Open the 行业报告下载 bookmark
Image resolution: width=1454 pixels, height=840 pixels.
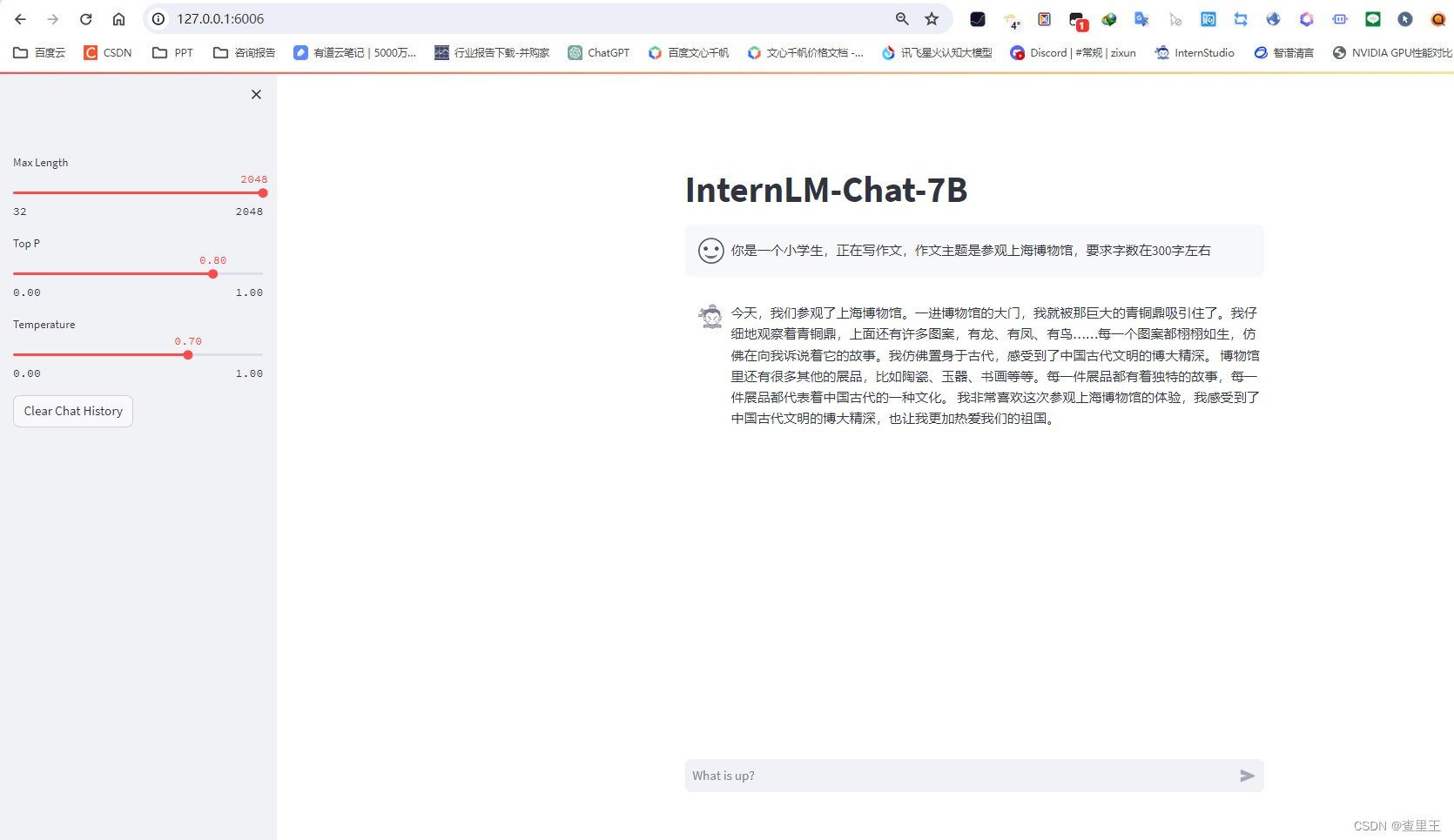492,53
